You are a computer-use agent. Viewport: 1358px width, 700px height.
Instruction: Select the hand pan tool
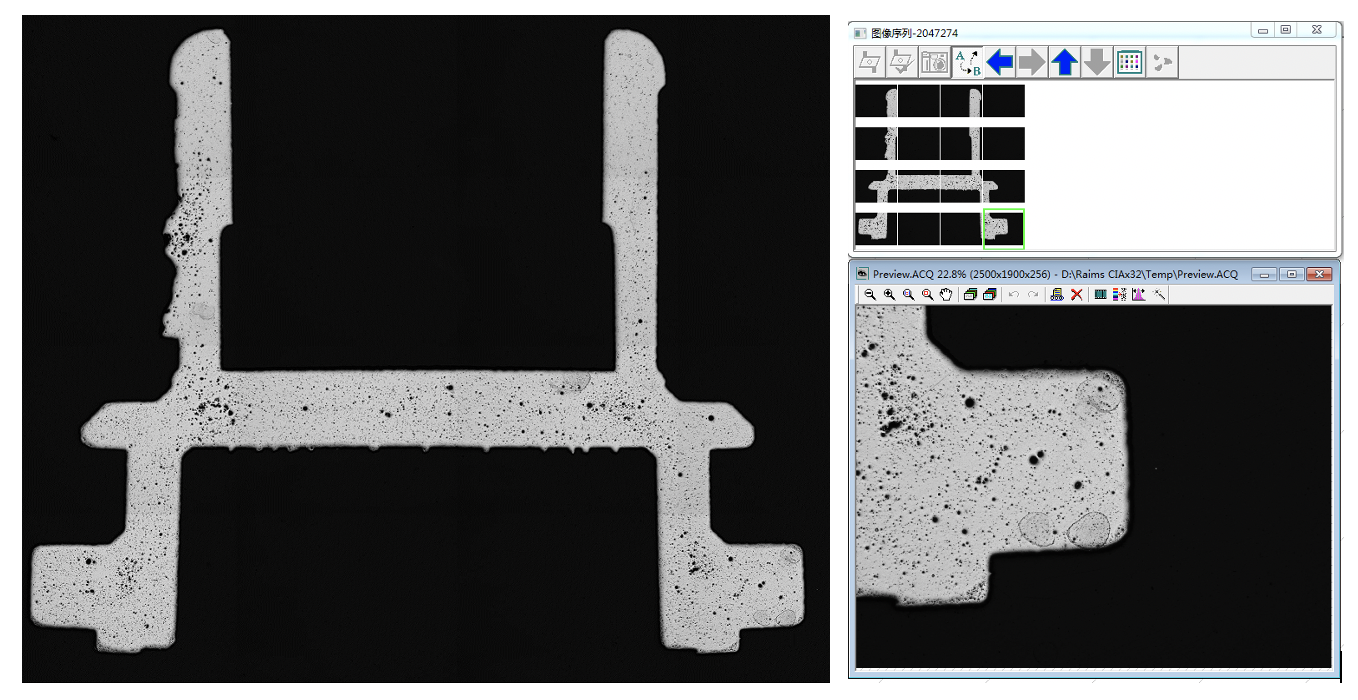pos(946,294)
